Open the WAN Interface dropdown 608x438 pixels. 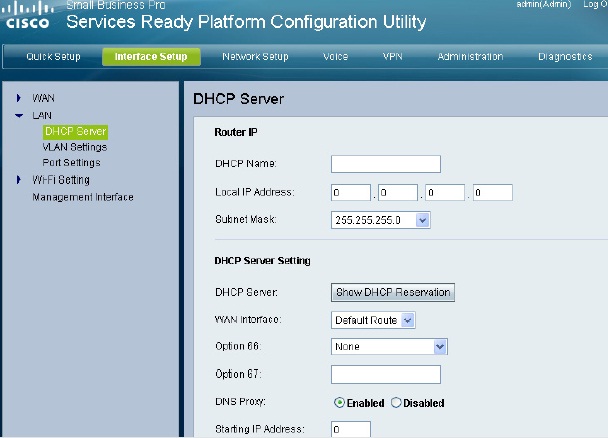[x=373, y=320]
